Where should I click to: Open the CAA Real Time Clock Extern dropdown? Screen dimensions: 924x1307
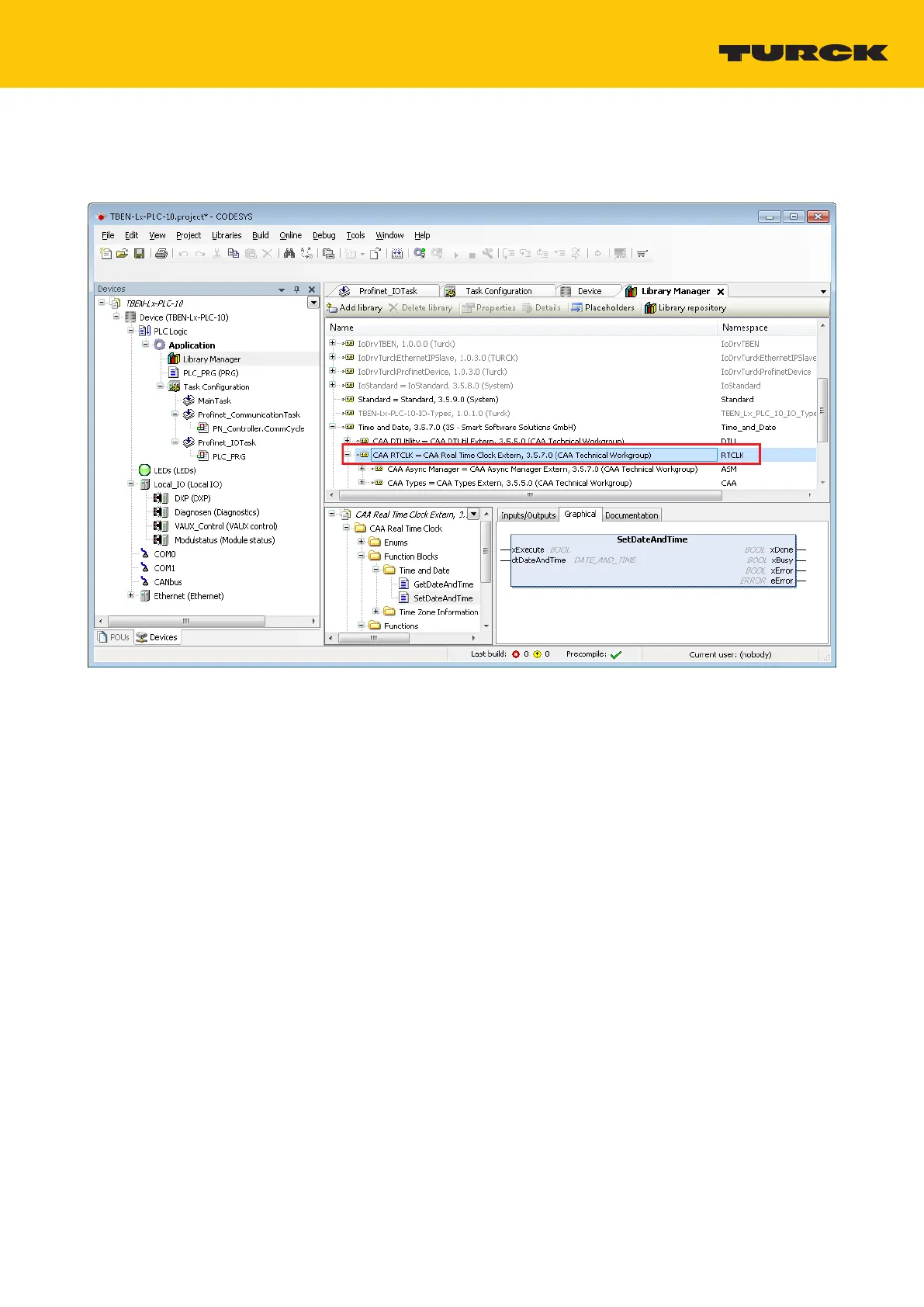tap(474, 515)
